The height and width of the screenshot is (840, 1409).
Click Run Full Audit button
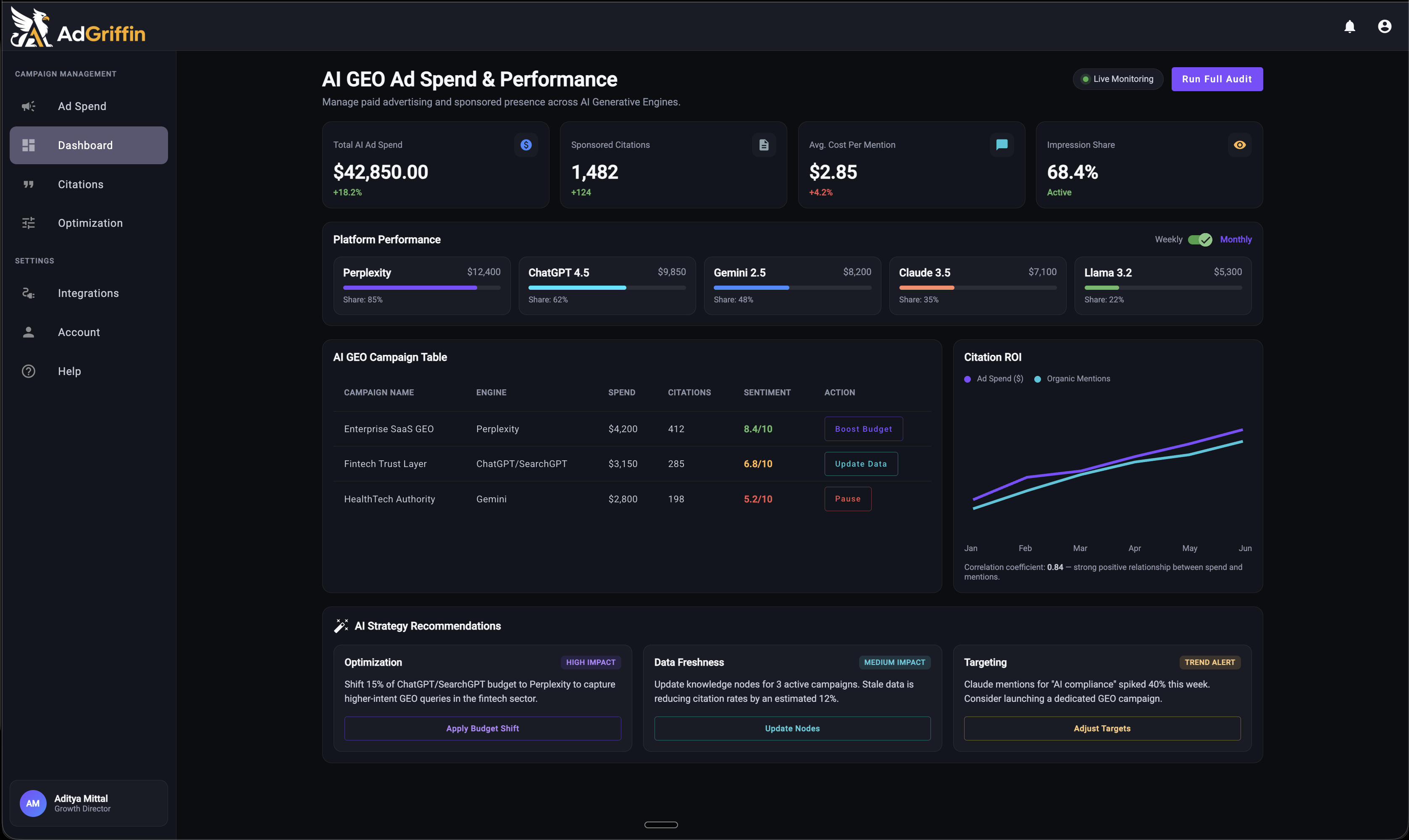[x=1217, y=79]
